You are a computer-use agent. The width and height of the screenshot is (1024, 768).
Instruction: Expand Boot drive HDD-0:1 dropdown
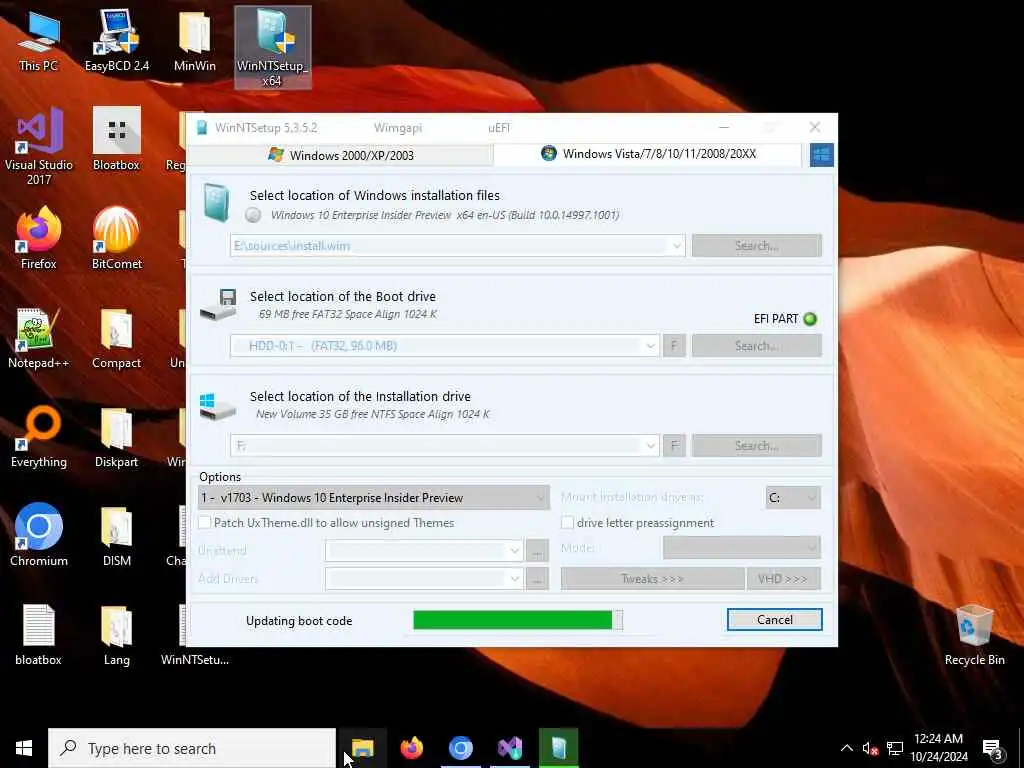[x=650, y=346]
